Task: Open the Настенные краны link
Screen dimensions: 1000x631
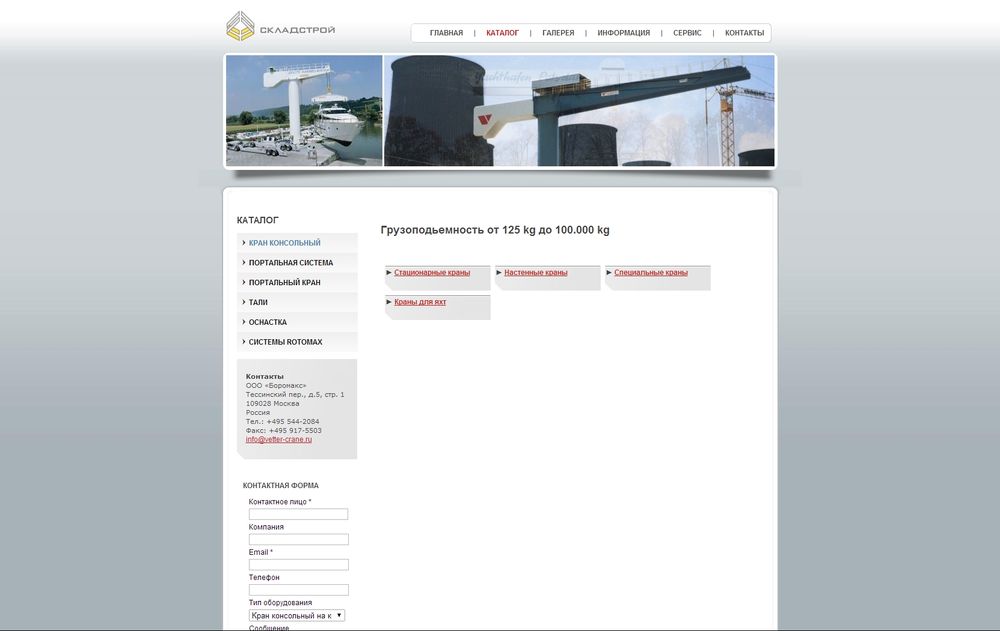Action: (x=535, y=273)
